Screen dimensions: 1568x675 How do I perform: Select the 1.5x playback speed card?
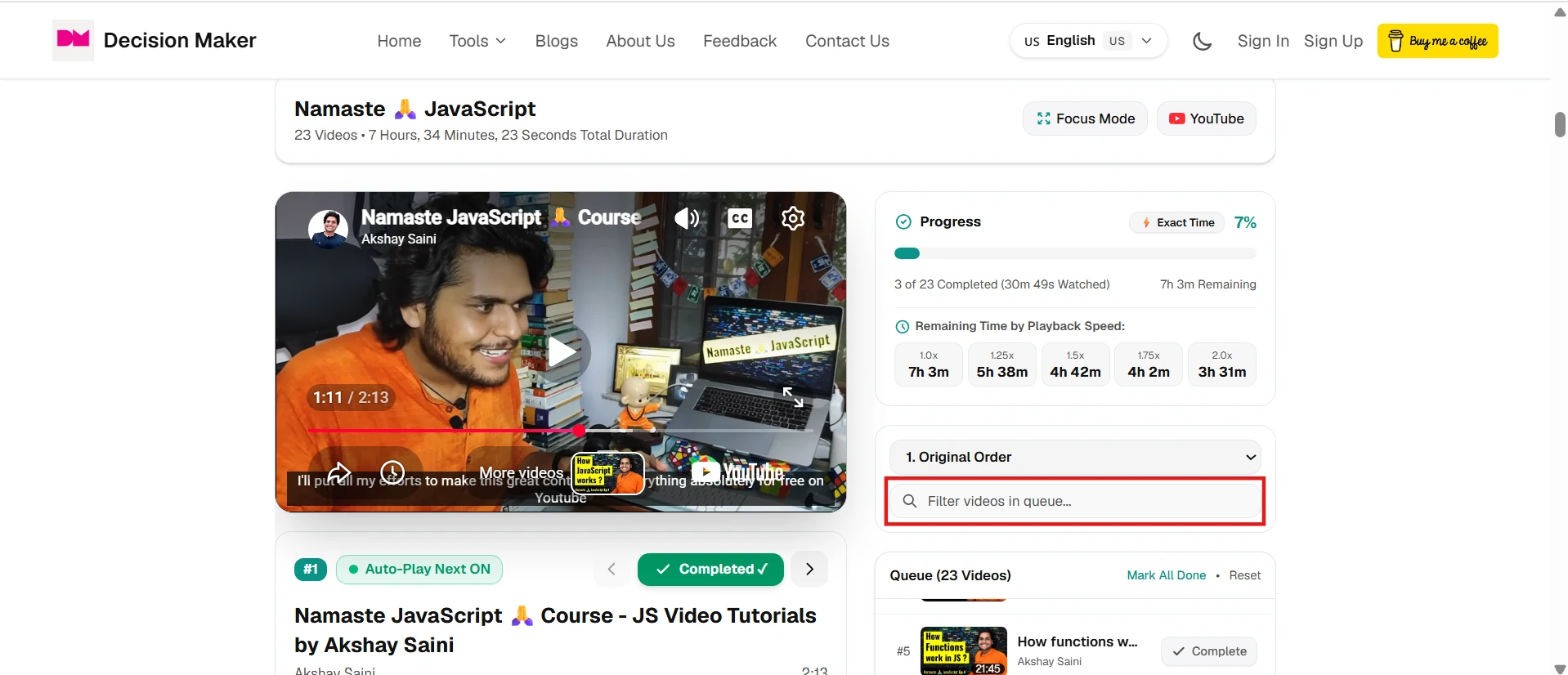1076,364
